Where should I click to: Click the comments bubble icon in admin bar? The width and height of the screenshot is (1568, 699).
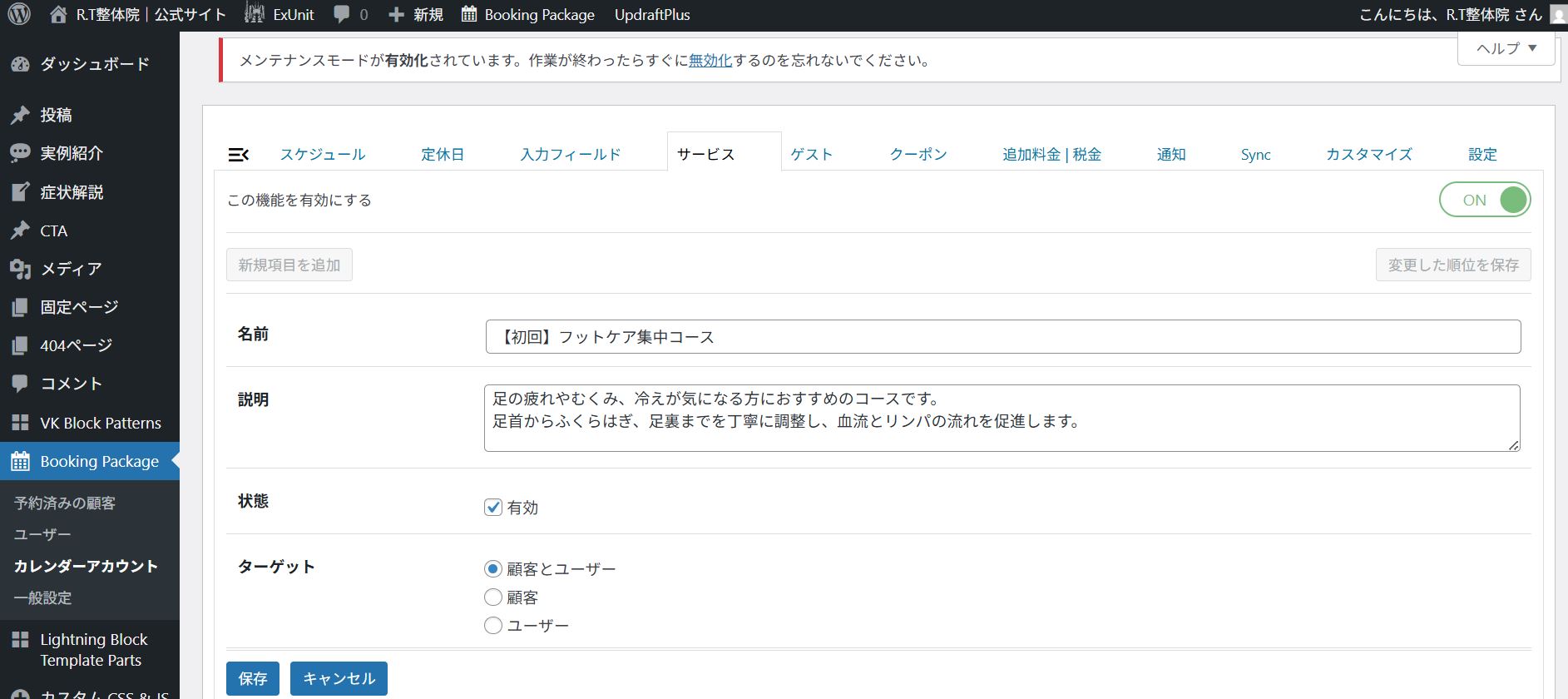[342, 14]
